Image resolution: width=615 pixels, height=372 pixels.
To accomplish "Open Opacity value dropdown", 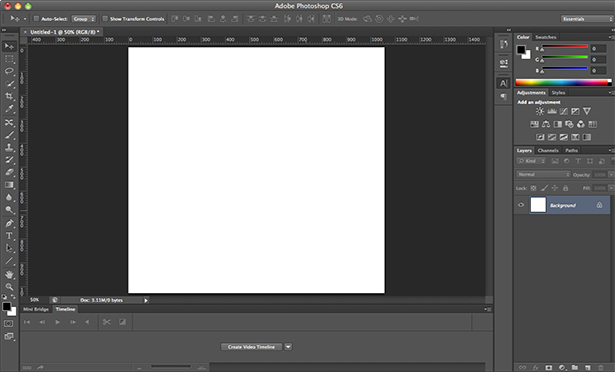I will pyautogui.click(x=611, y=175).
